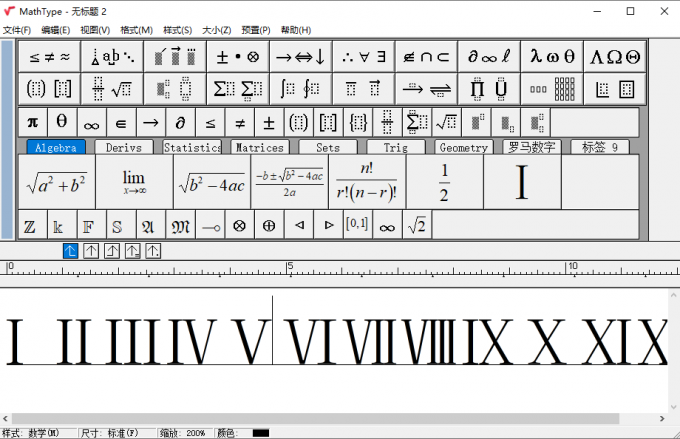The height and width of the screenshot is (439, 680).
Task: Open fraction and radical templates palette
Action: coord(112,89)
